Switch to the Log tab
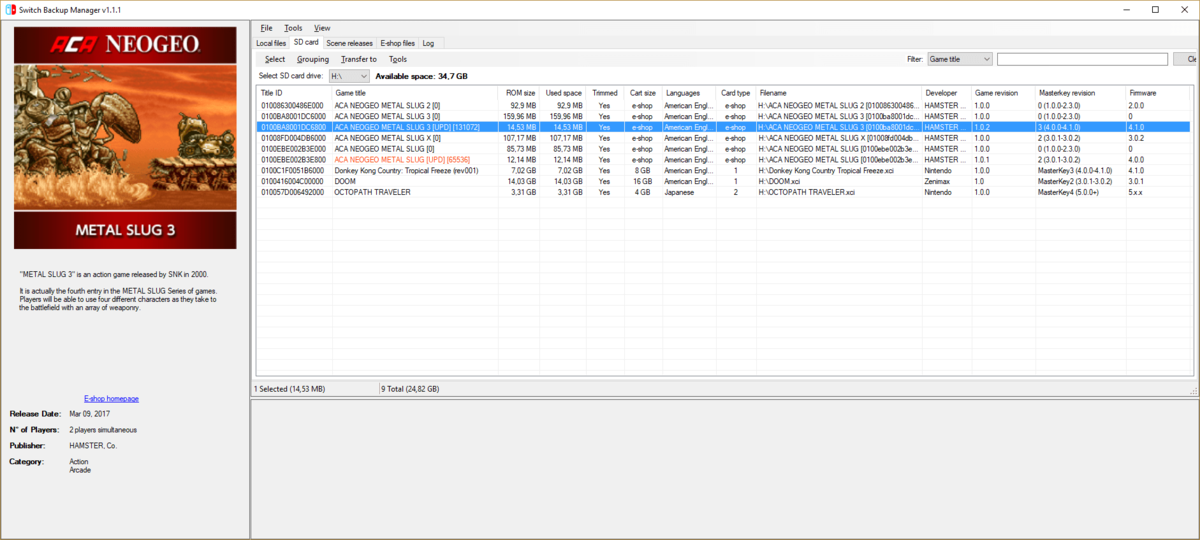 point(428,43)
